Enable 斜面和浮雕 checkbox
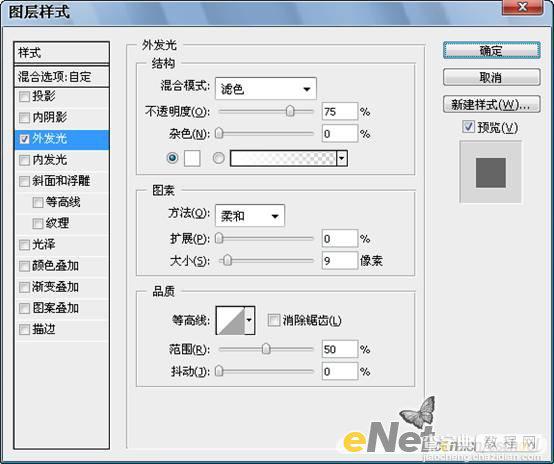Viewport: 554px width, 464px height. point(24,181)
